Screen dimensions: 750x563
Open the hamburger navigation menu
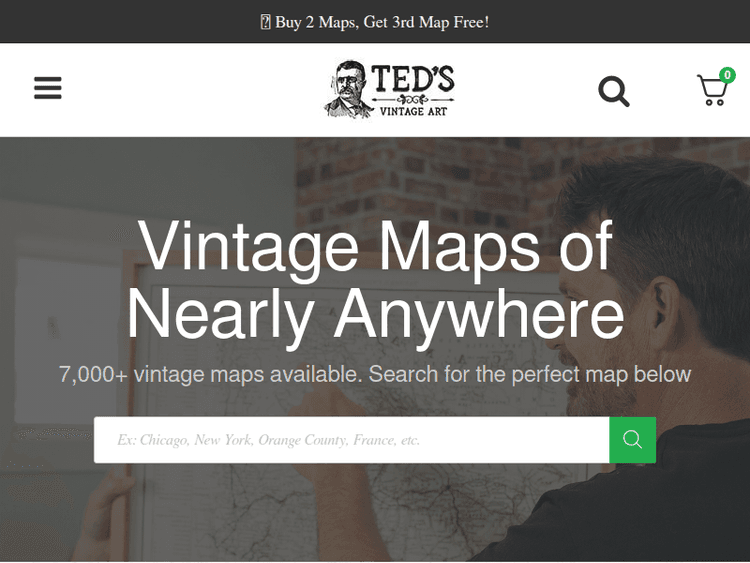48,88
